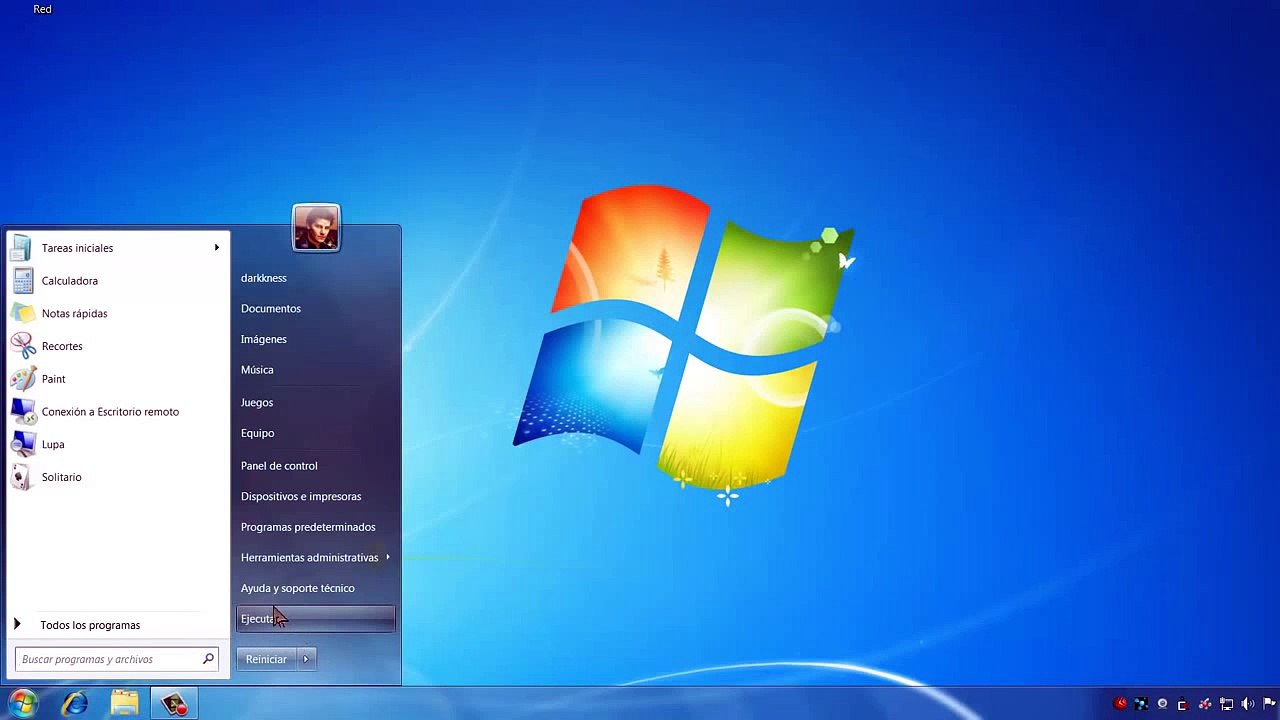Viewport: 1280px width, 720px height.
Task: Open Imágenes library
Action: (264, 339)
